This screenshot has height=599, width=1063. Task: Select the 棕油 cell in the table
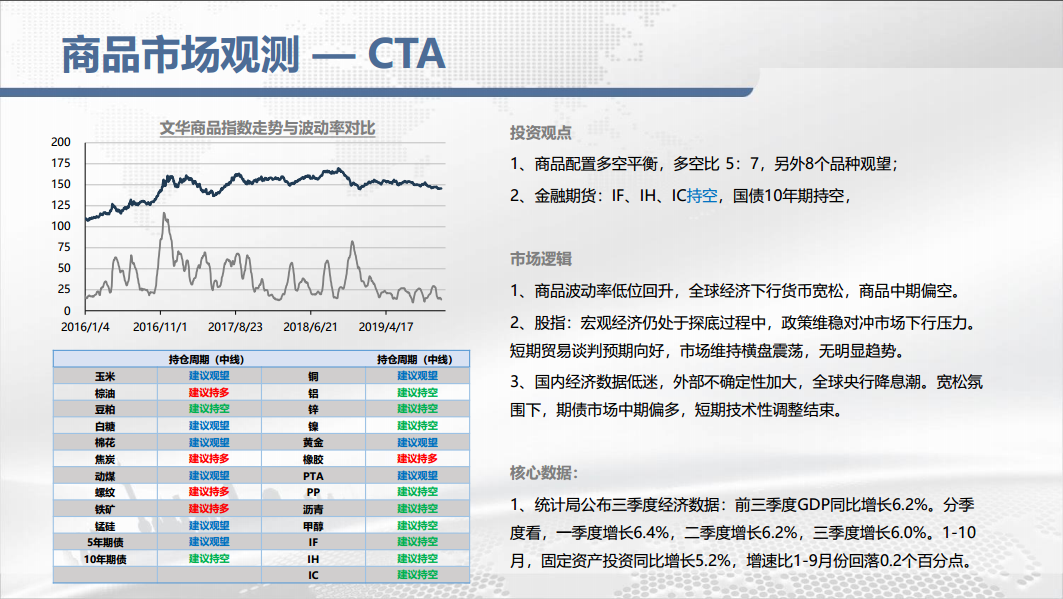(x=105, y=393)
